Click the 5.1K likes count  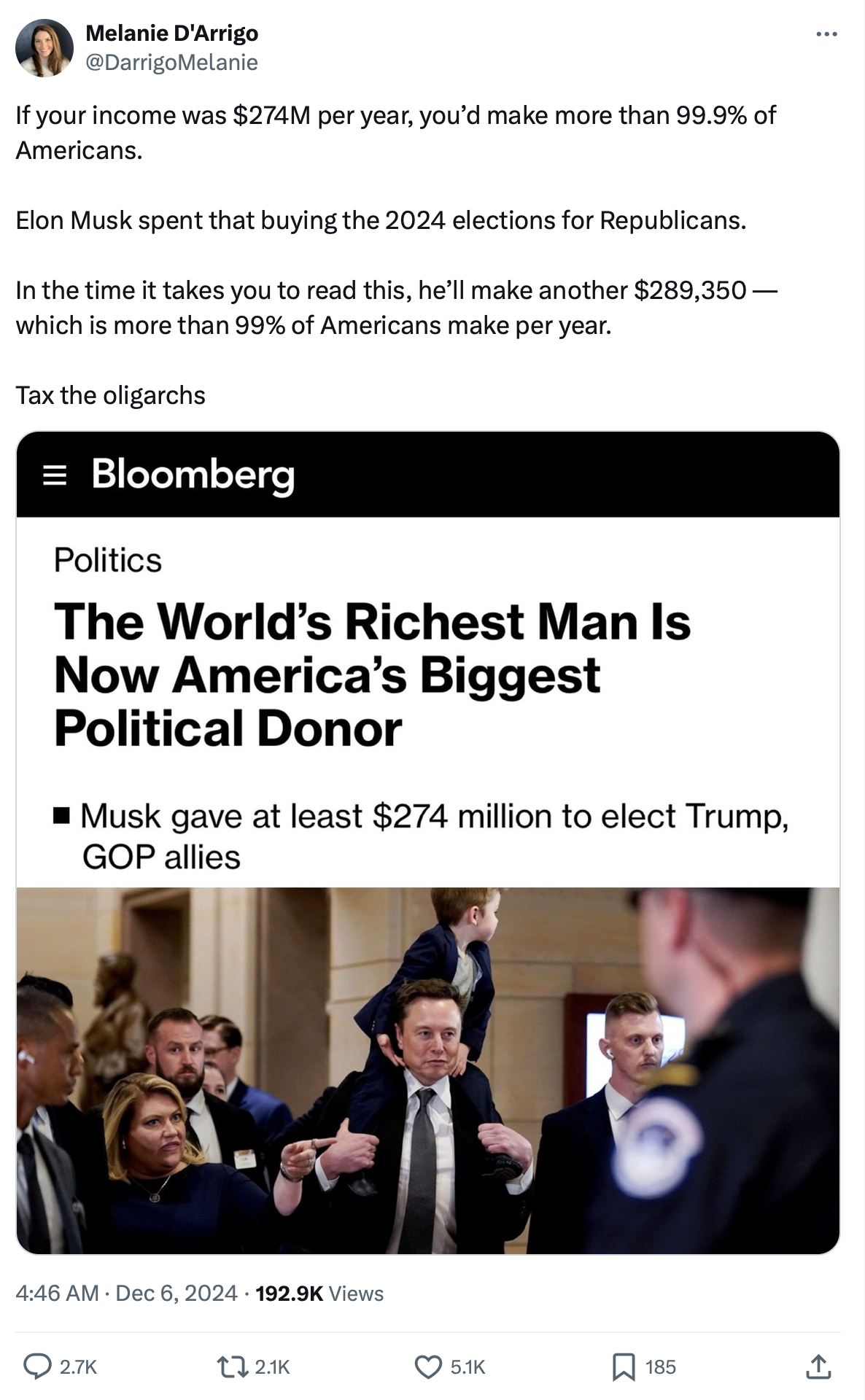coord(468,1367)
